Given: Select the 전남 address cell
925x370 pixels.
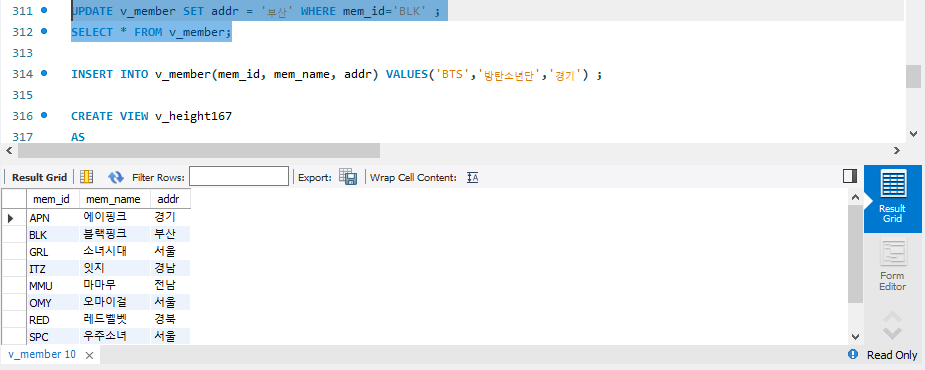Looking at the screenshot, I should (x=170, y=286).
